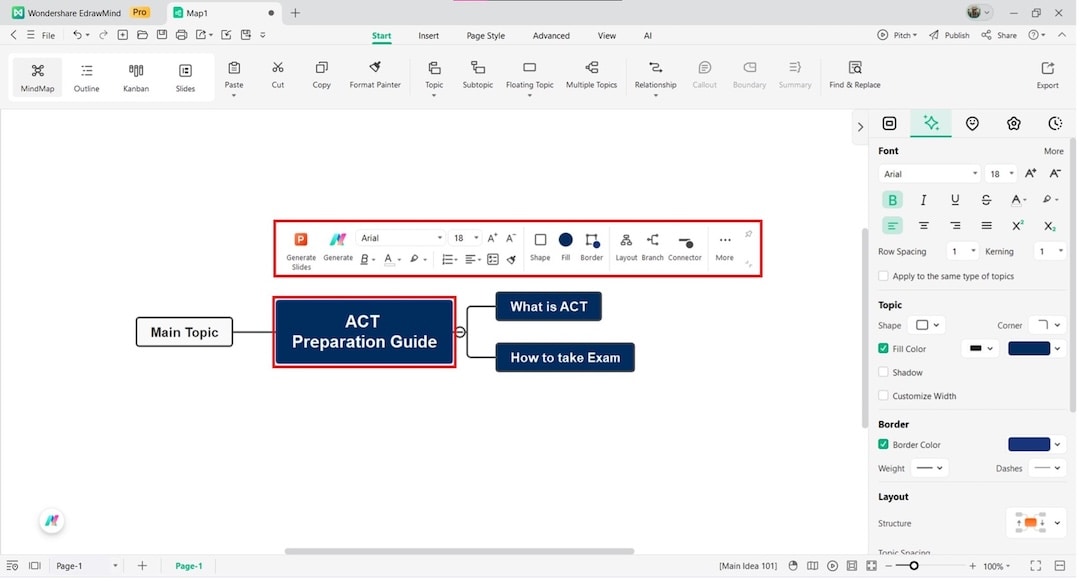
Task: Open Layout option in floating toolbar
Action: [626, 246]
